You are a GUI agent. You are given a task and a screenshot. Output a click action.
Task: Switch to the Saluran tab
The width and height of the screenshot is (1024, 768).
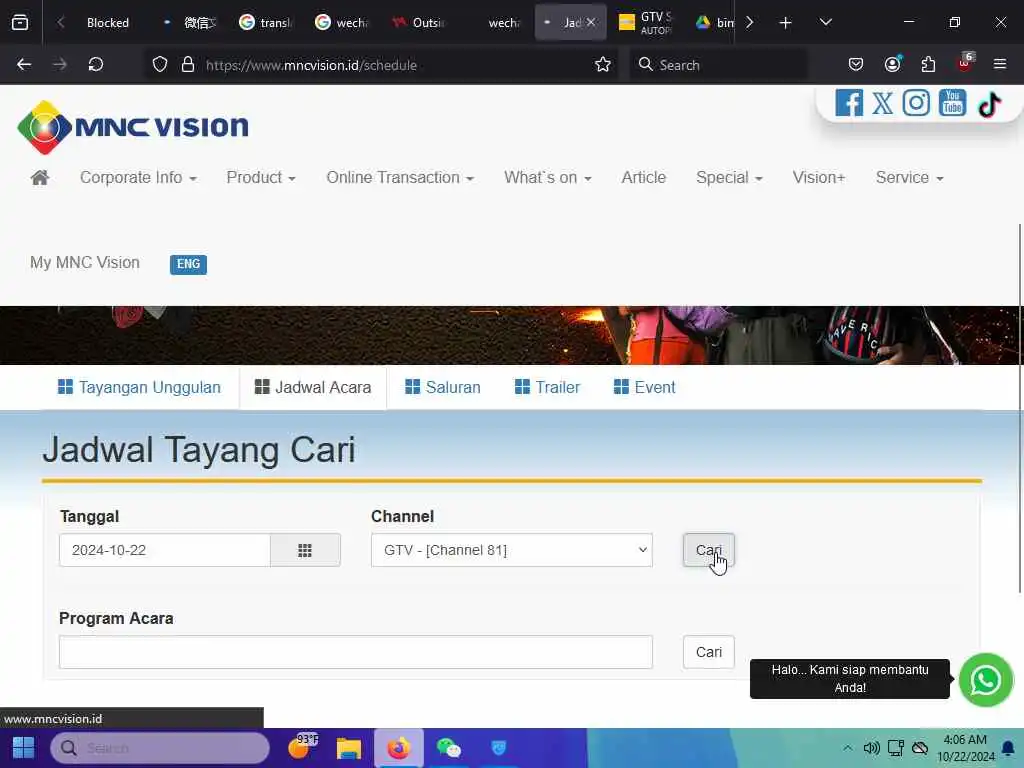(x=443, y=387)
